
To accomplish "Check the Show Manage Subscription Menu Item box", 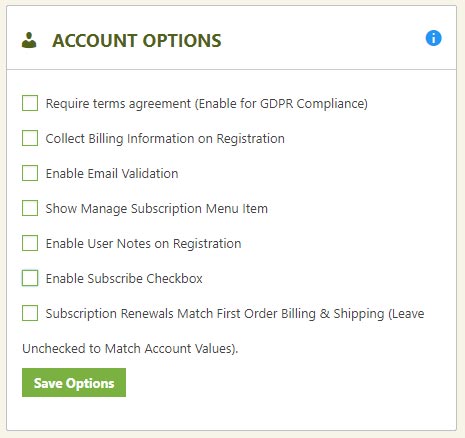I will pos(30,208).
